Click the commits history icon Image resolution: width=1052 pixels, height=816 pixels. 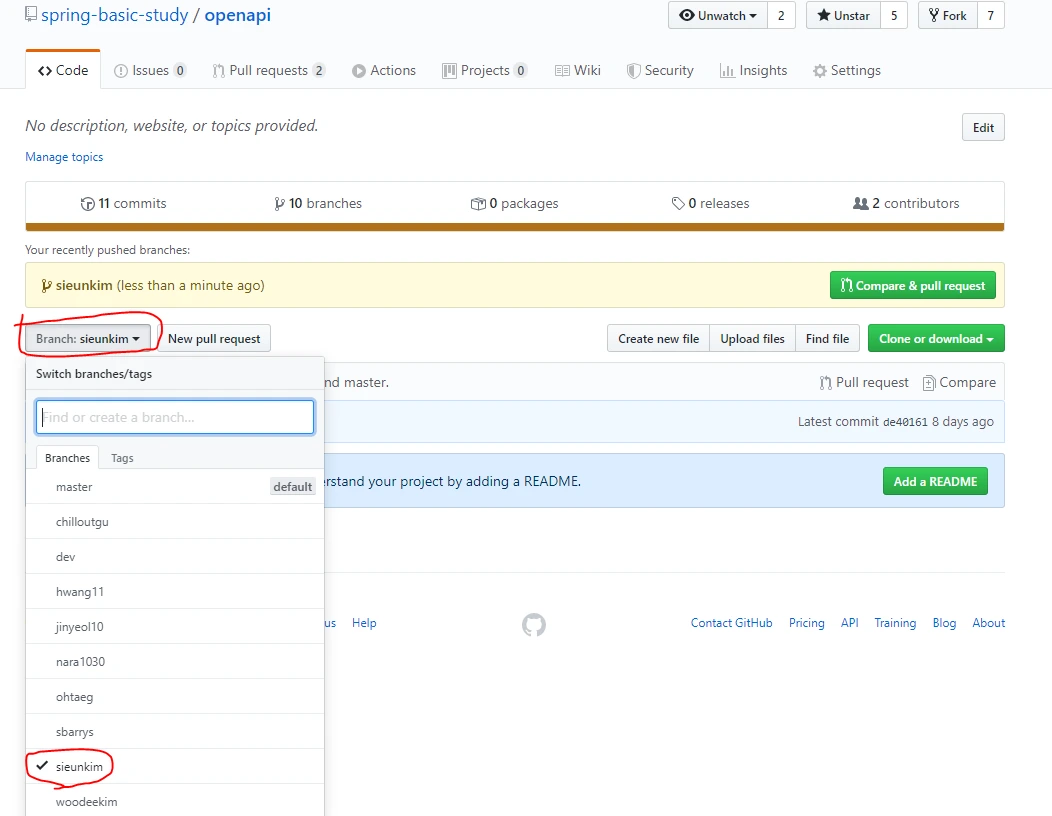pyautogui.click(x=87, y=204)
